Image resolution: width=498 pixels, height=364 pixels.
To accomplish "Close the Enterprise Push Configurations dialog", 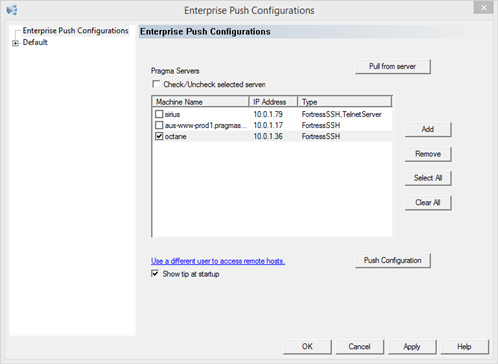I will click(483, 8).
